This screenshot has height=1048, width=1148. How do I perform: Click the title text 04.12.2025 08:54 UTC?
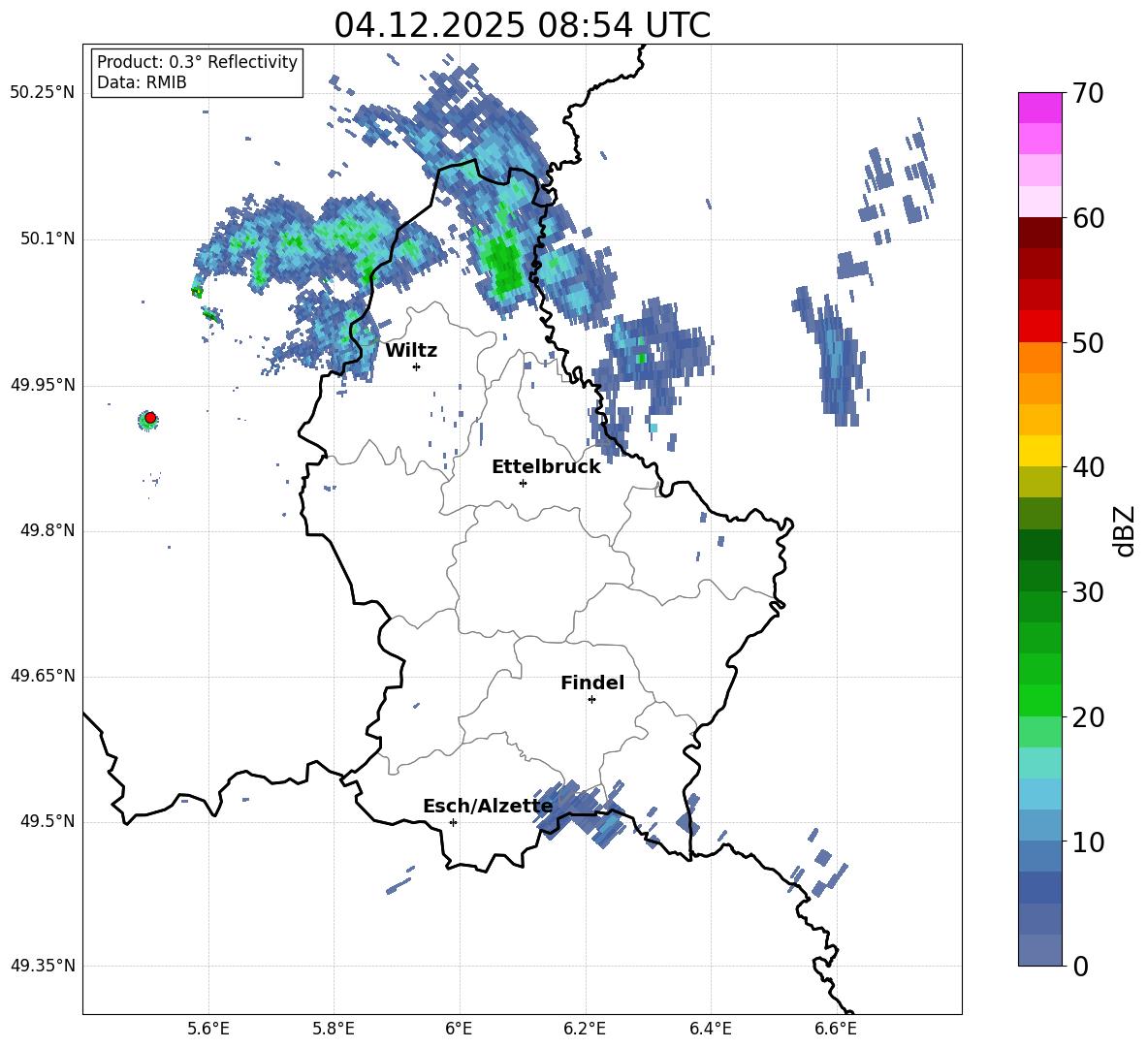(522, 25)
